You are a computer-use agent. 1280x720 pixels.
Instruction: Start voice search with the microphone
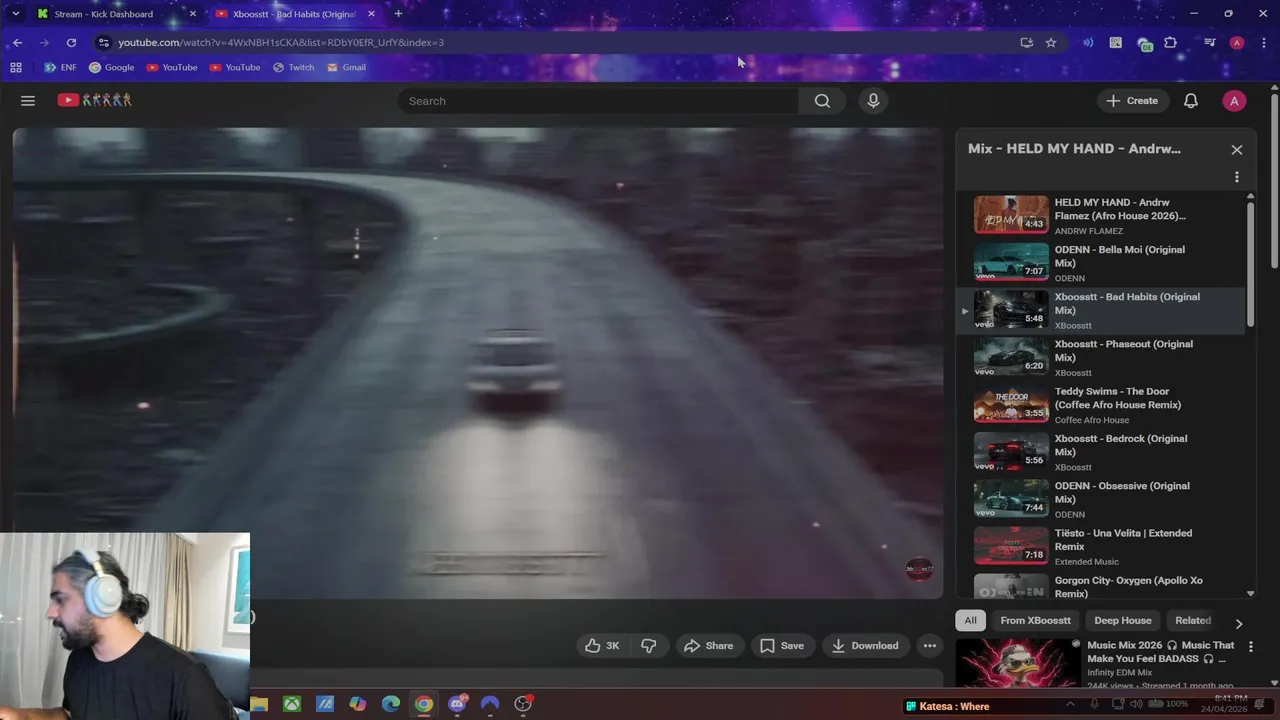click(x=873, y=101)
